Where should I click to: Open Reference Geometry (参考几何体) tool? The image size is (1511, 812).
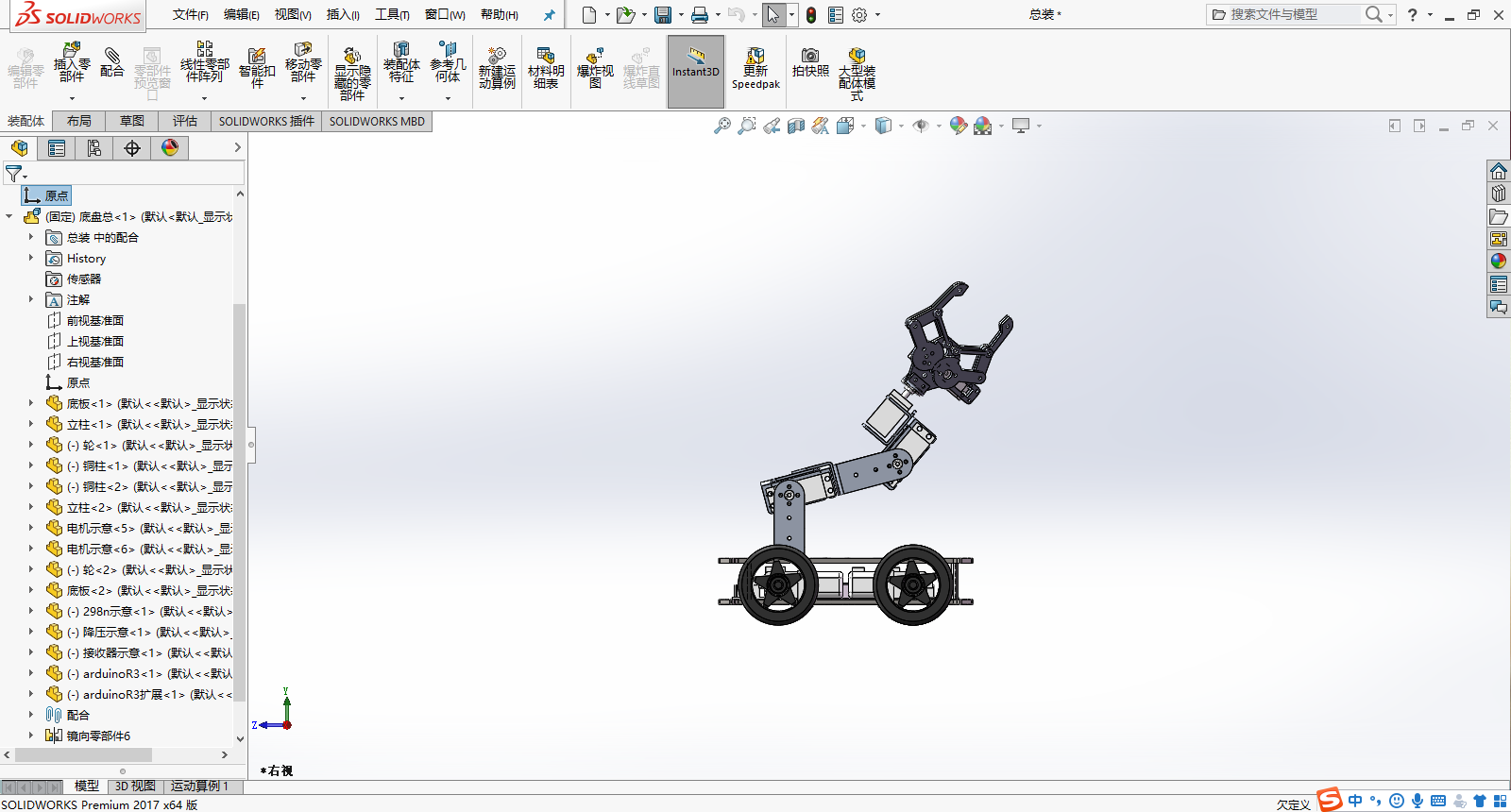pyautogui.click(x=448, y=63)
